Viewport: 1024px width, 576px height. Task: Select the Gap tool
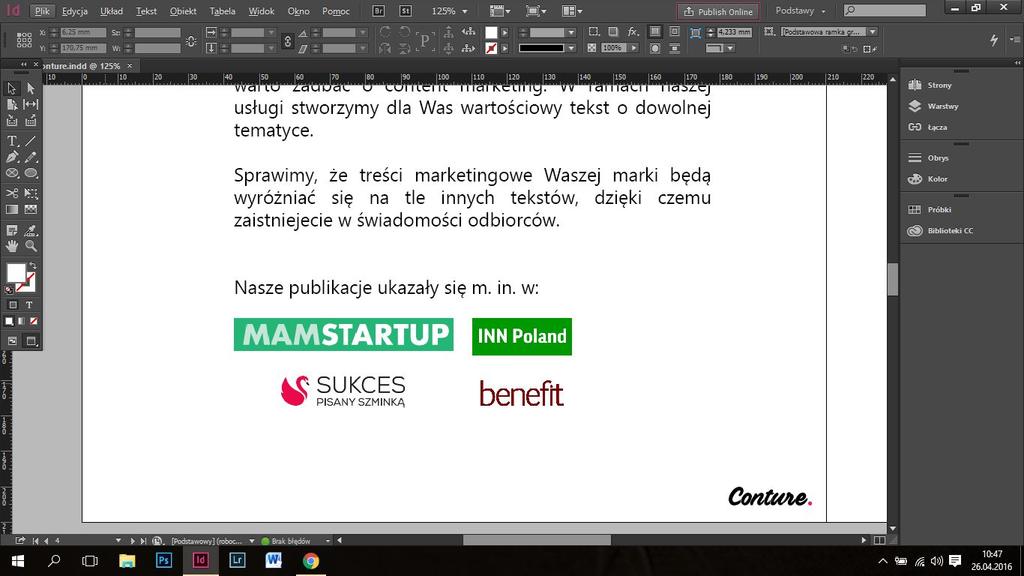click(x=31, y=104)
